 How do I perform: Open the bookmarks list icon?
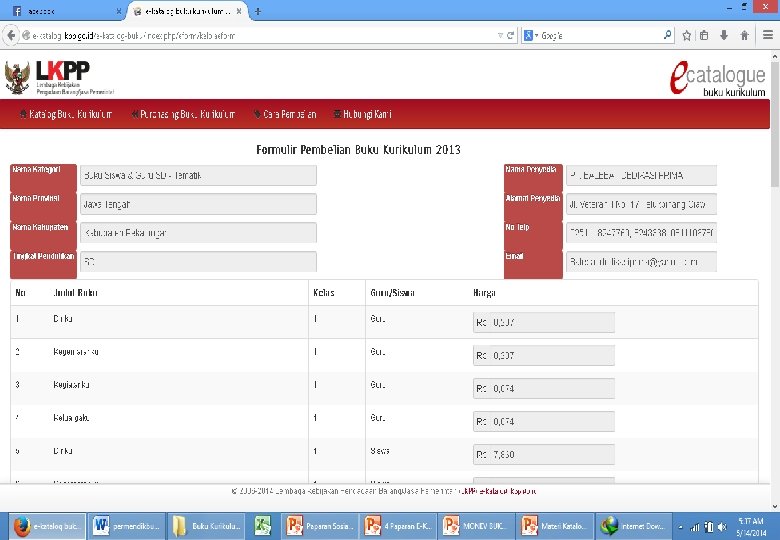[704, 35]
